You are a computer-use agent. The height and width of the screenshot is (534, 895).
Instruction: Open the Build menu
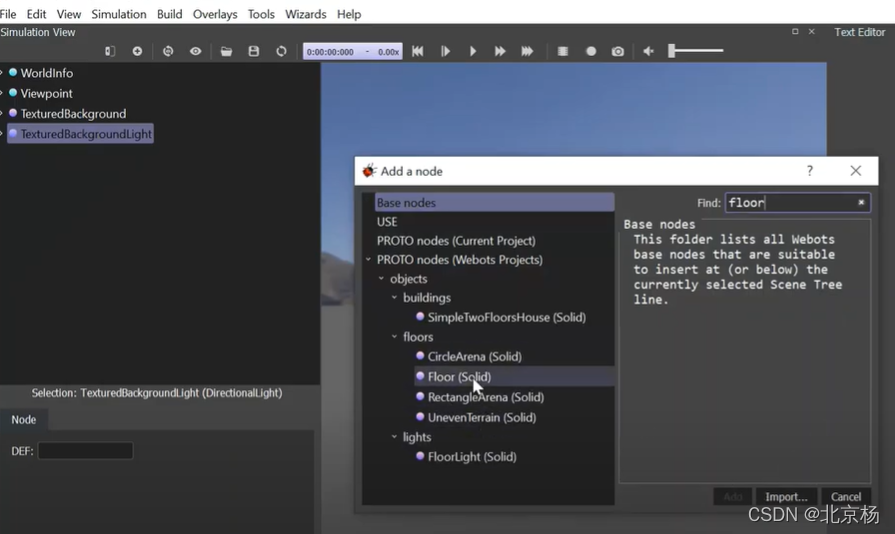coord(170,14)
